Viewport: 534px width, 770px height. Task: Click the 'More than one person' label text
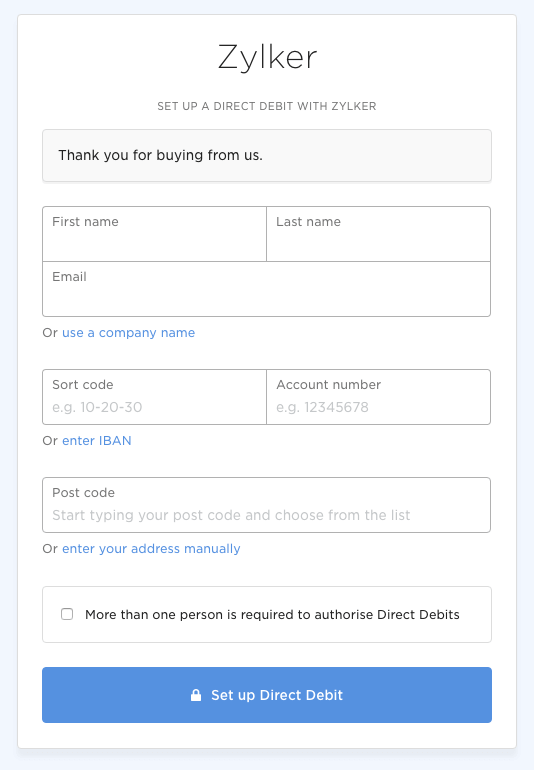(272, 614)
